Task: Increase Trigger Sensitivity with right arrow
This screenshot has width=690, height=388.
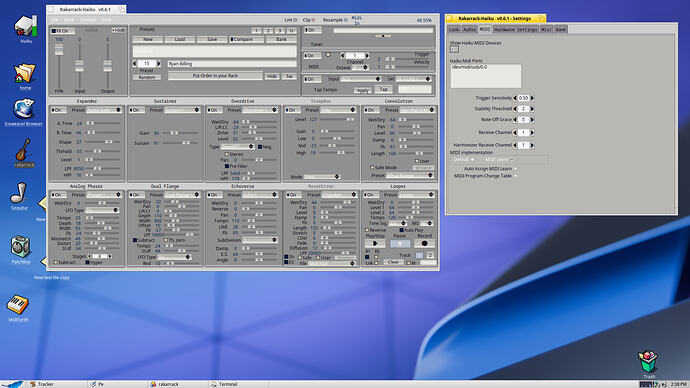Action: (x=532, y=98)
